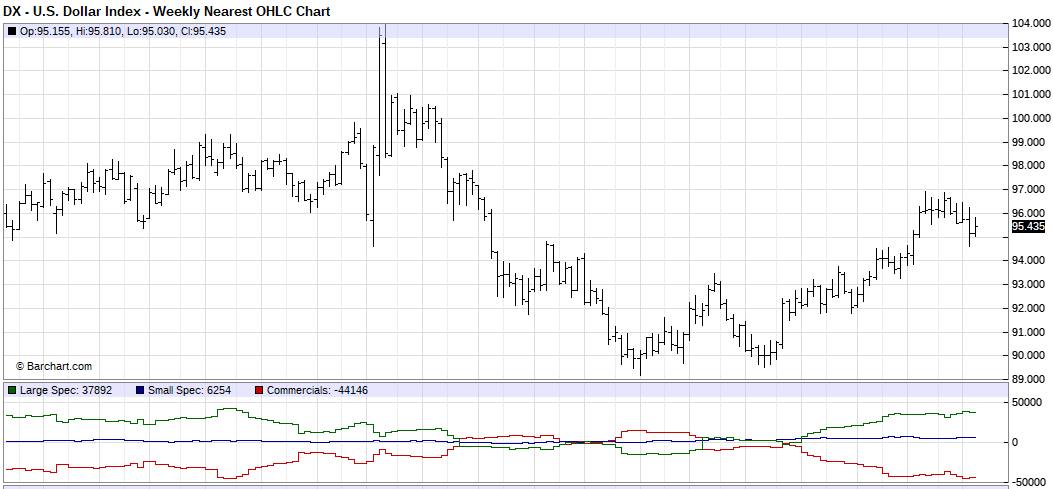Screen dimensions: 1053x489
Task: Click the '© Barchart.com' copyright text
Action: pyautogui.click(x=54, y=366)
